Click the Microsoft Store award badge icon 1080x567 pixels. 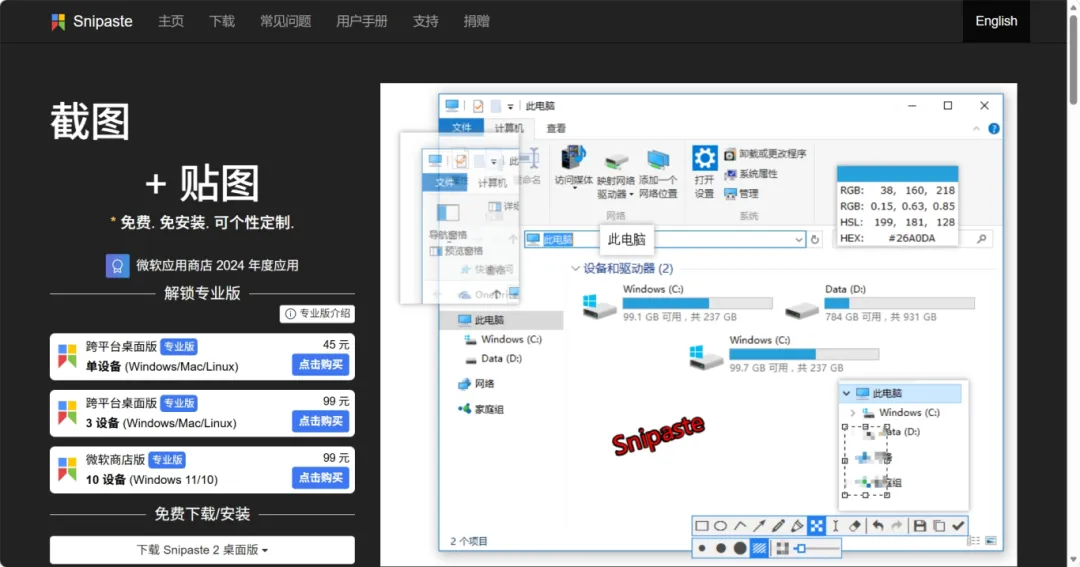117,265
